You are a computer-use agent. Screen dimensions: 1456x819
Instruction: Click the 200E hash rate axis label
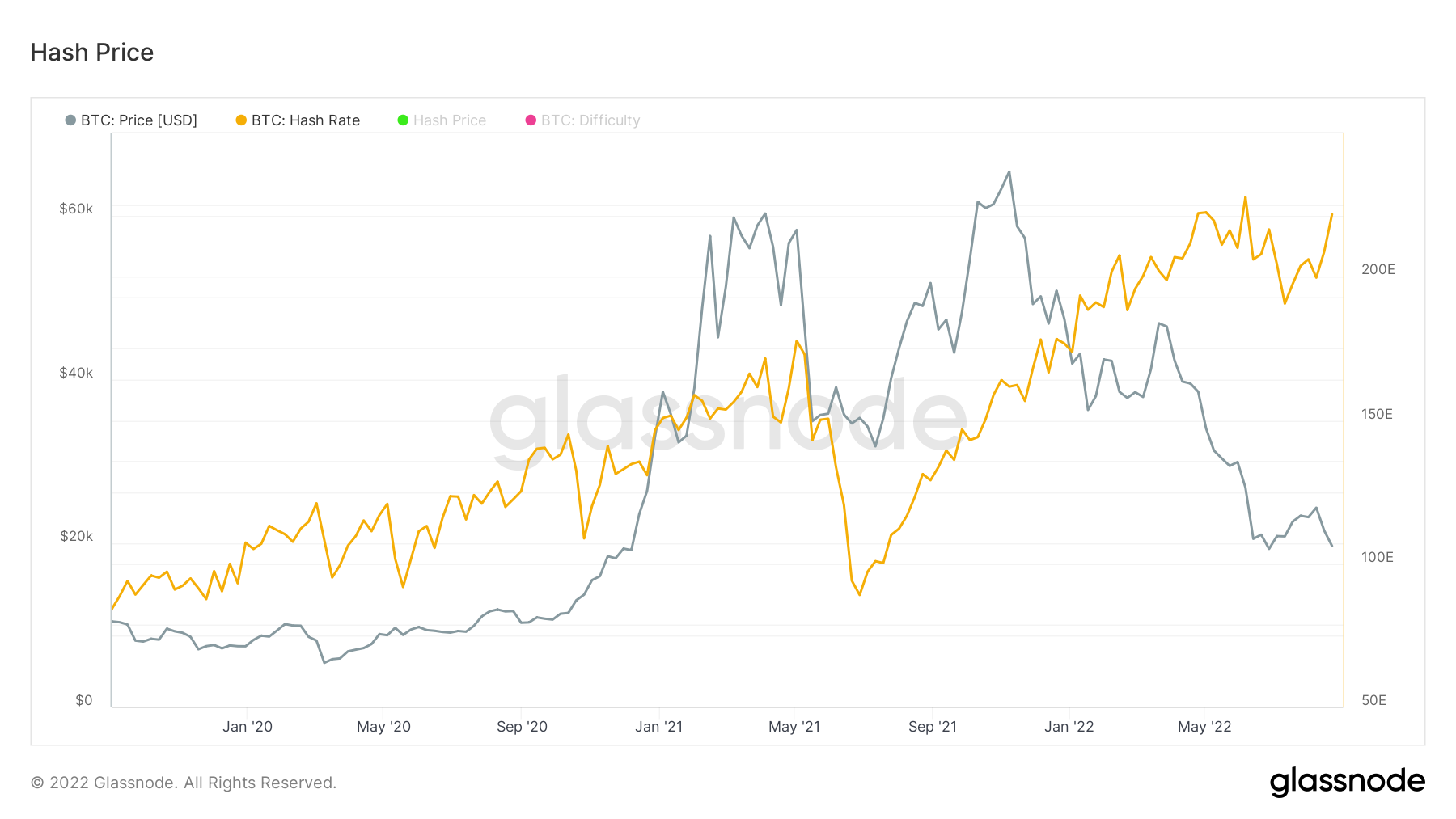(1378, 269)
